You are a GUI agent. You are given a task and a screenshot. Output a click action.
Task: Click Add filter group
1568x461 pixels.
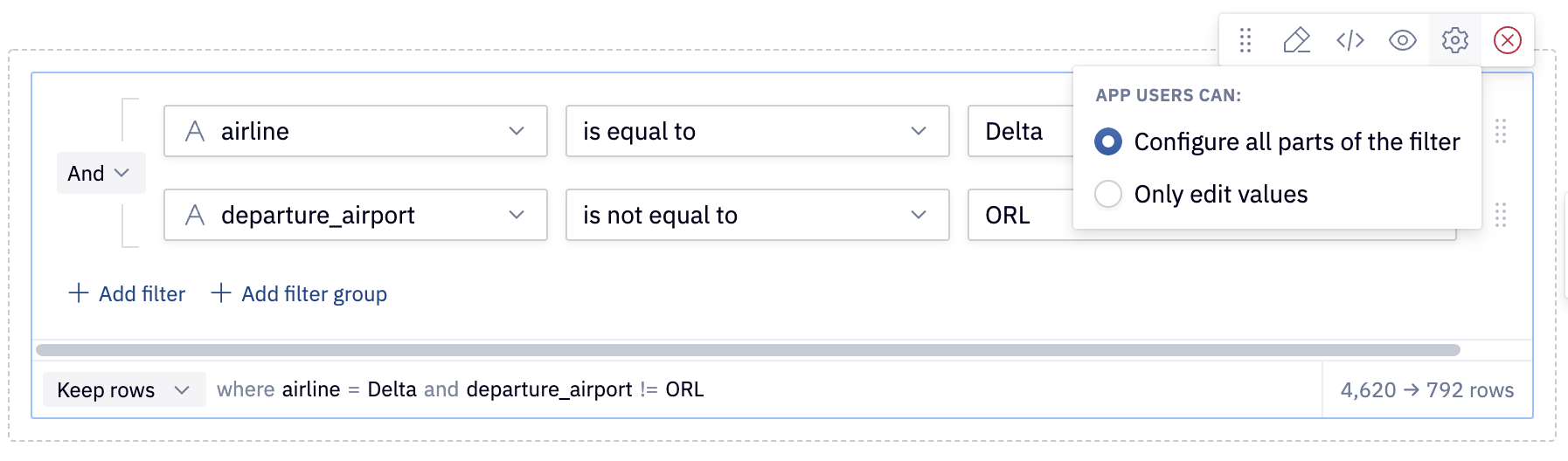coord(300,293)
